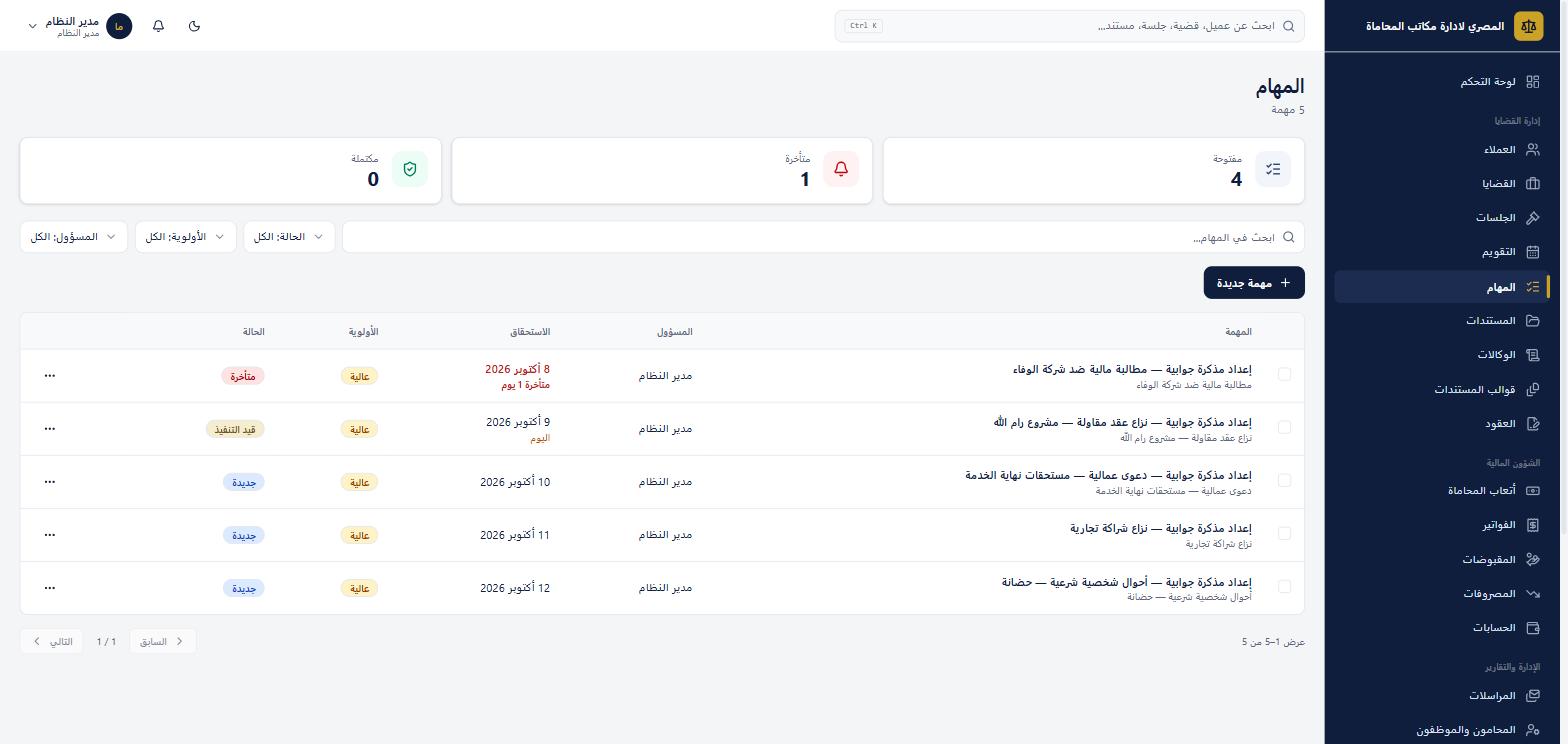Screen dimensions: 1568x744
Task: Click the scales of justice logo icon
Action: pos(1528,26)
